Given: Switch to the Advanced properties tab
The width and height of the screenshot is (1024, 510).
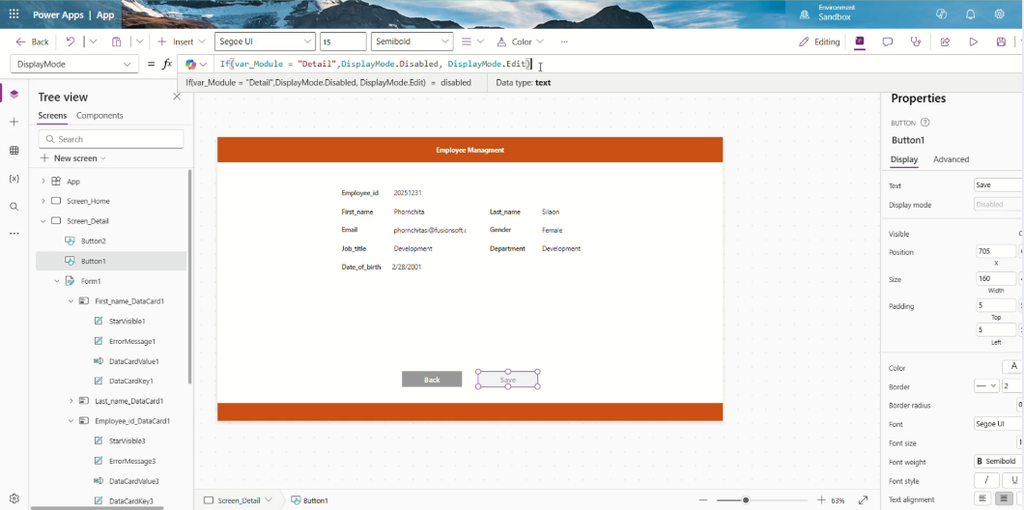Looking at the screenshot, I should [951, 159].
